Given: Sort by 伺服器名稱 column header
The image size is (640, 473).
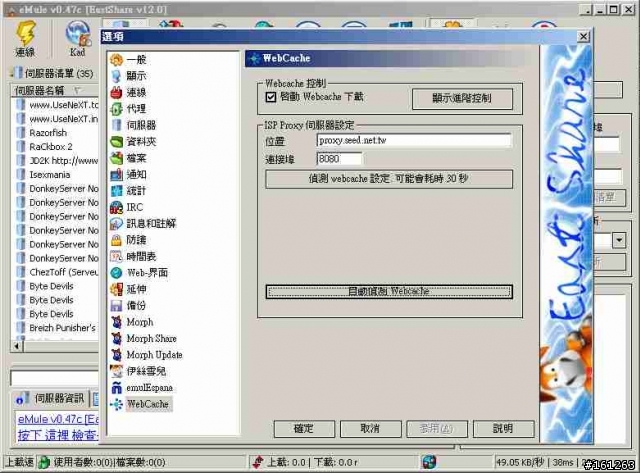Looking at the screenshot, I should click(55, 90).
